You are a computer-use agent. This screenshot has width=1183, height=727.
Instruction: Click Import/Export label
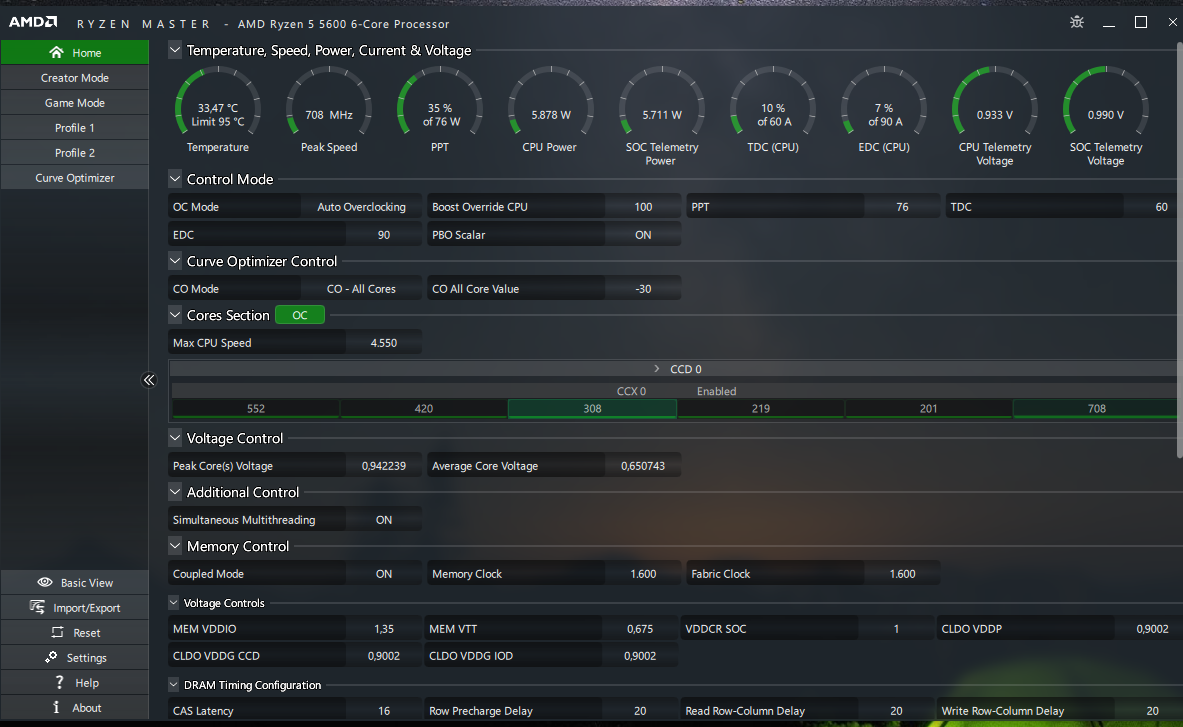[87, 608]
